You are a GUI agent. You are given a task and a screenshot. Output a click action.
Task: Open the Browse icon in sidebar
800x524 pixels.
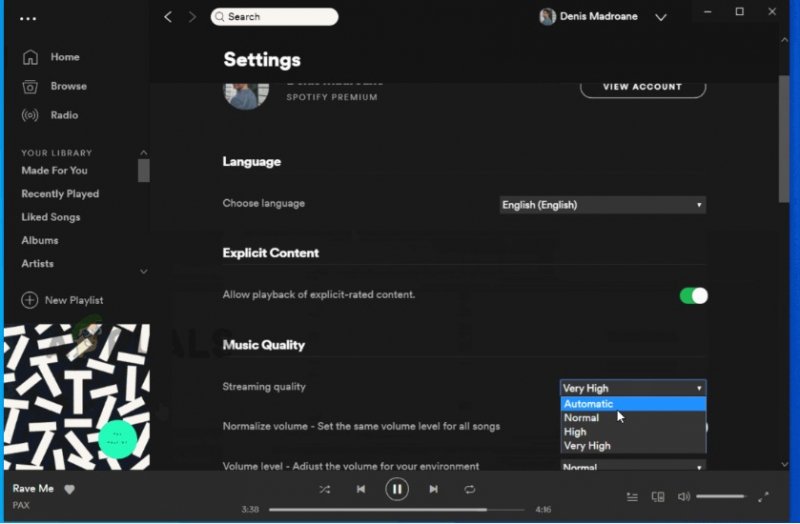(30, 87)
